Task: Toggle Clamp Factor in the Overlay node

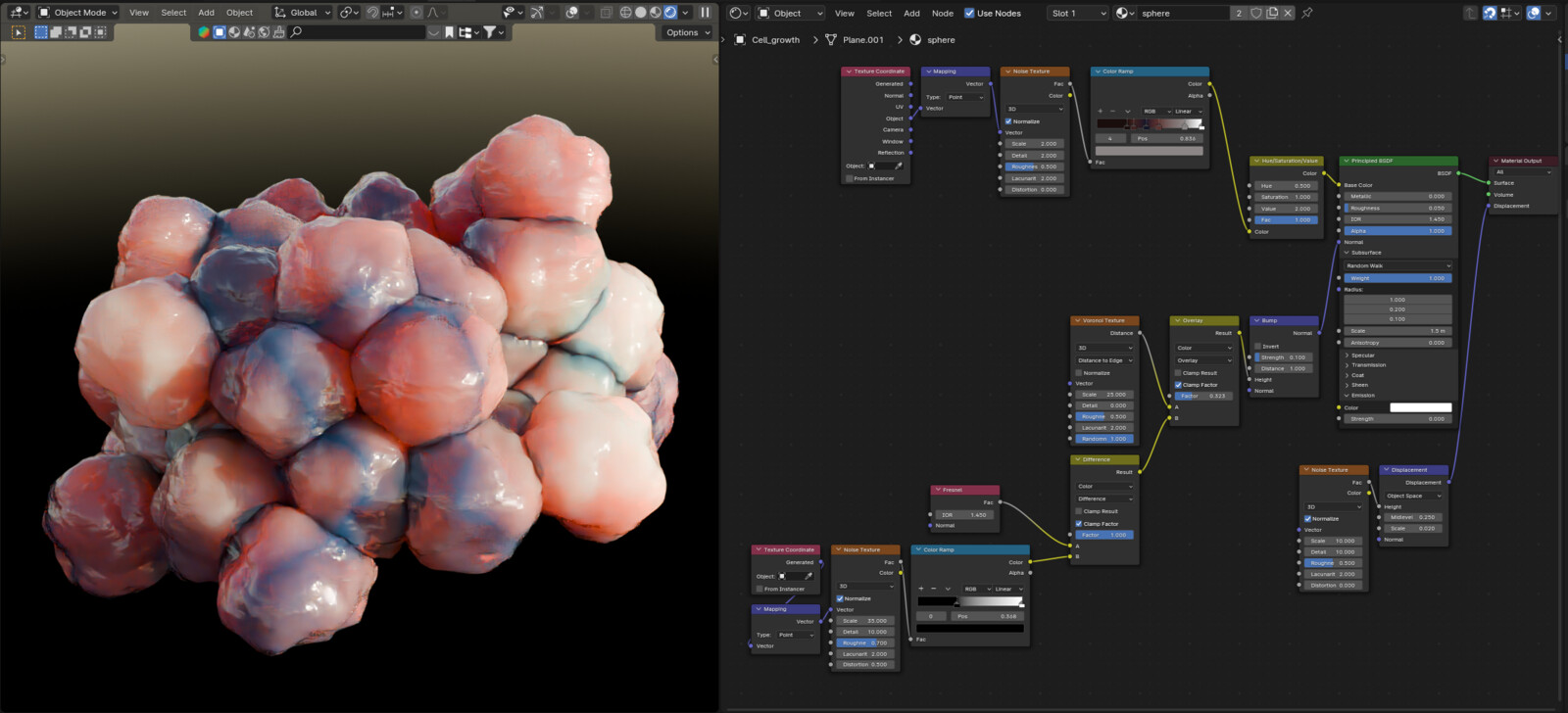Action: [1178, 385]
